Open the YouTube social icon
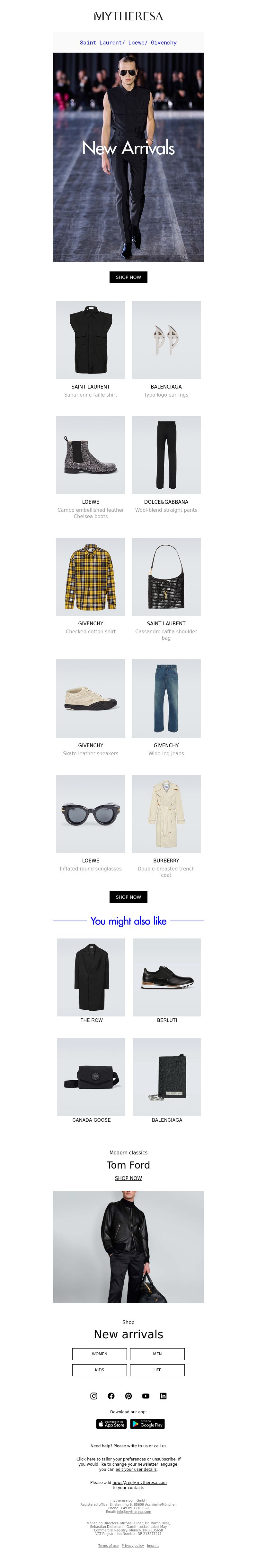 pyautogui.click(x=146, y=1396)
